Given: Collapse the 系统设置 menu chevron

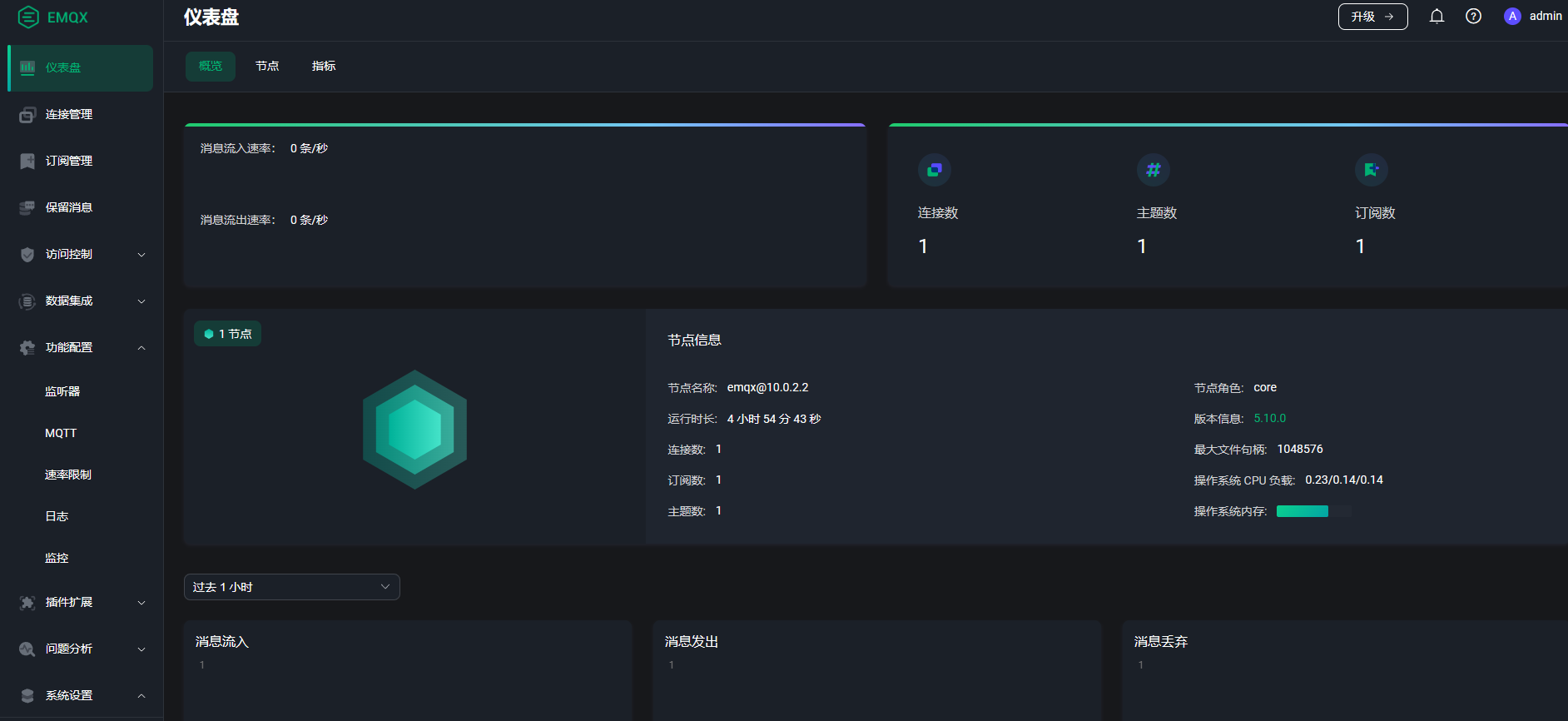Looking at the screenshot, I should pyautogui.click(x=141, y=696).
